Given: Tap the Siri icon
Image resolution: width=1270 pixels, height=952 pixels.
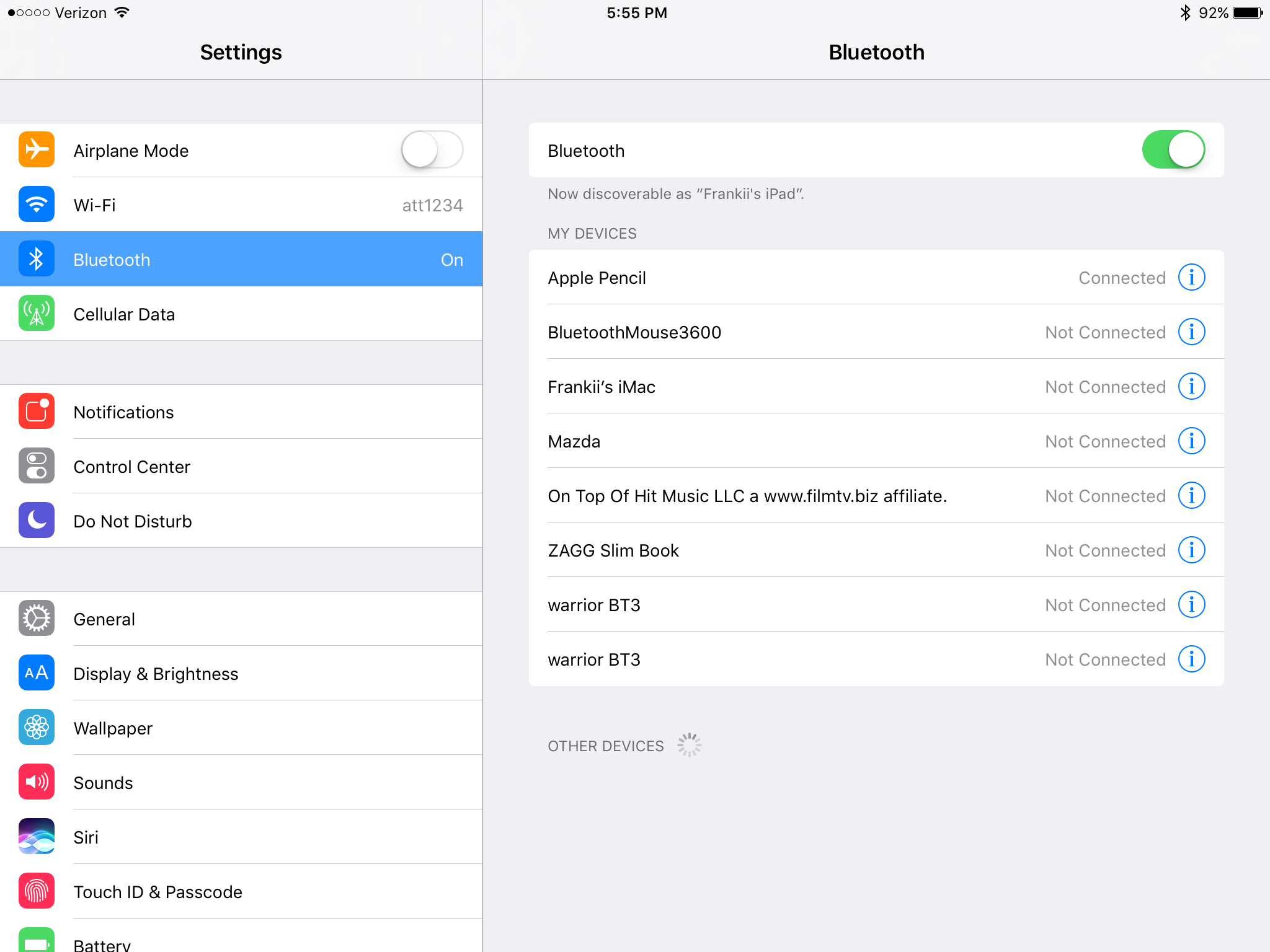Looking at the screenshot, I should click(x=37, y=837).
